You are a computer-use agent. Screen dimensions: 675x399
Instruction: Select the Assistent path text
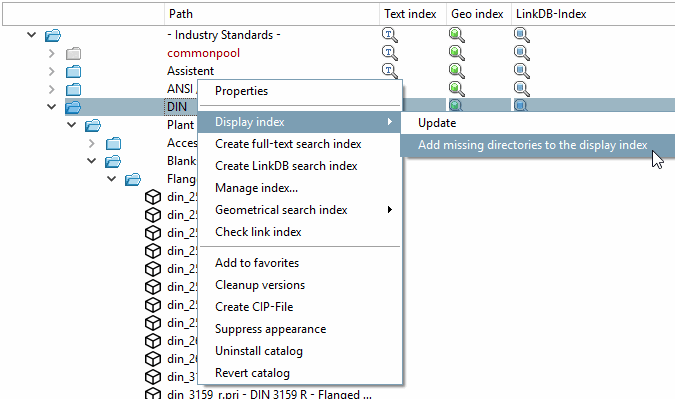pos(190,71)
